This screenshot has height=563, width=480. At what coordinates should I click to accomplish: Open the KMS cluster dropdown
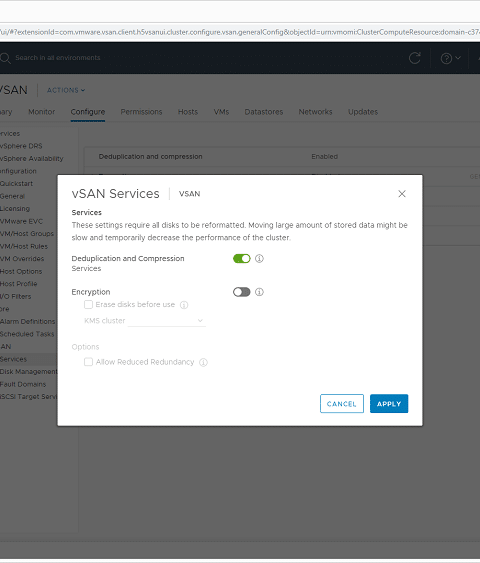[x=167, y=321]
